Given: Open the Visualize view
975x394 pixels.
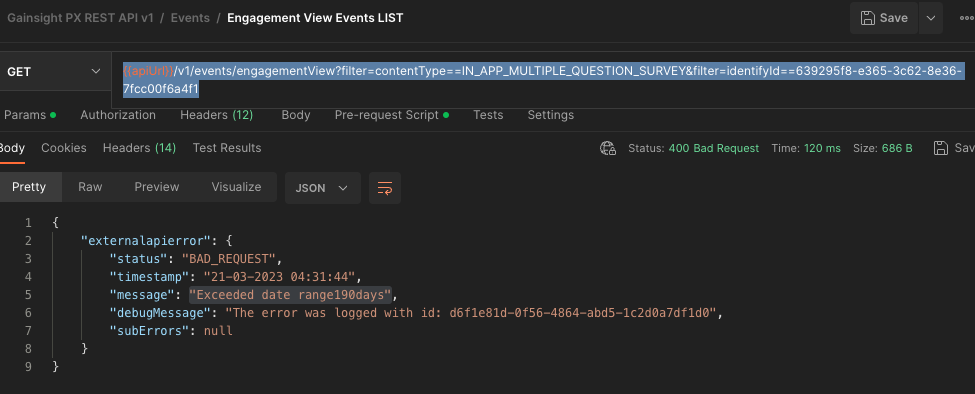Looking at the screenshot, I should coord(236,187).
